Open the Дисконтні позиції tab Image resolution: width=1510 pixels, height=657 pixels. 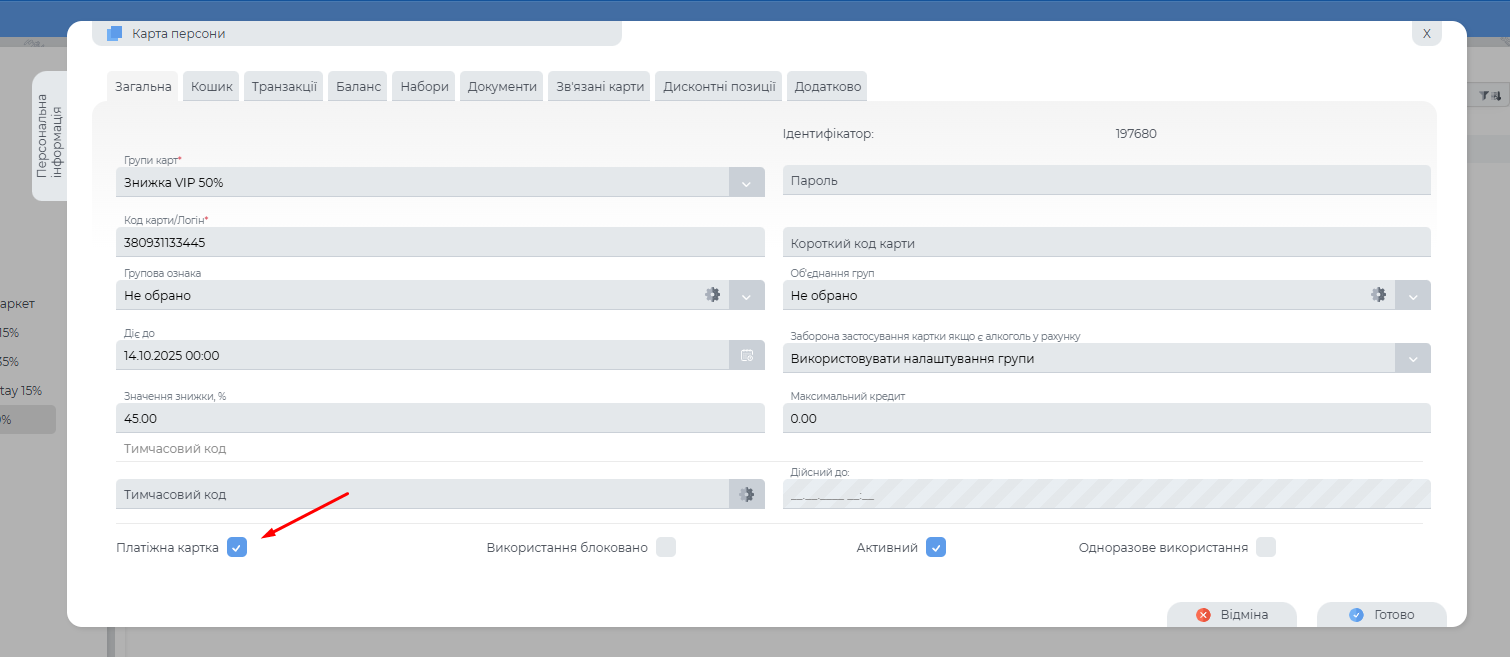click(719, 87)
